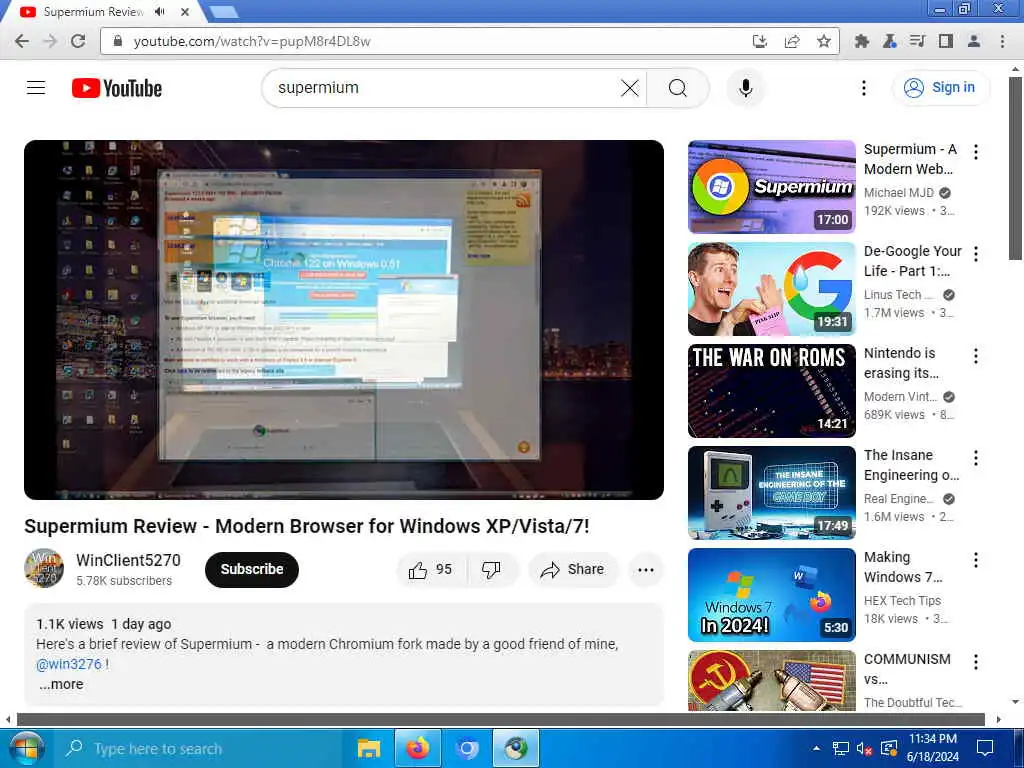Open YouTube settings three-dot menu
1024x768 pixels.
pos(863,88)
